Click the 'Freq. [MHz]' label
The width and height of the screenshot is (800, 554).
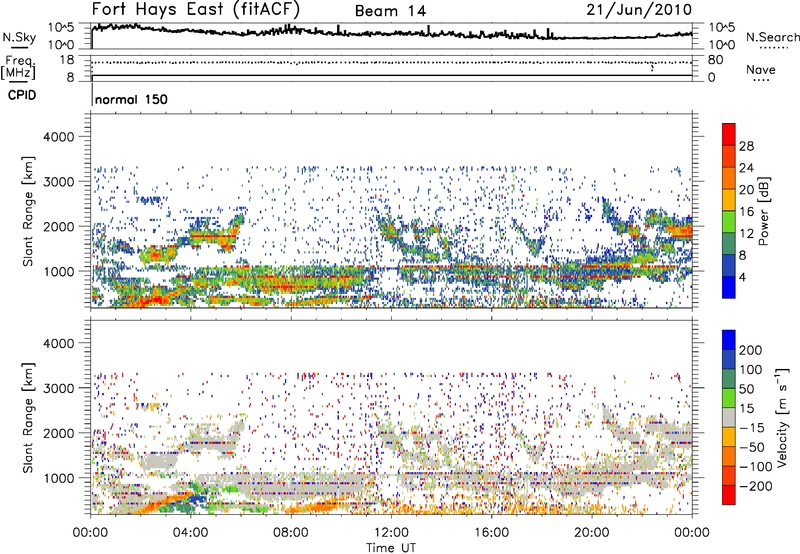coord(18,67)
